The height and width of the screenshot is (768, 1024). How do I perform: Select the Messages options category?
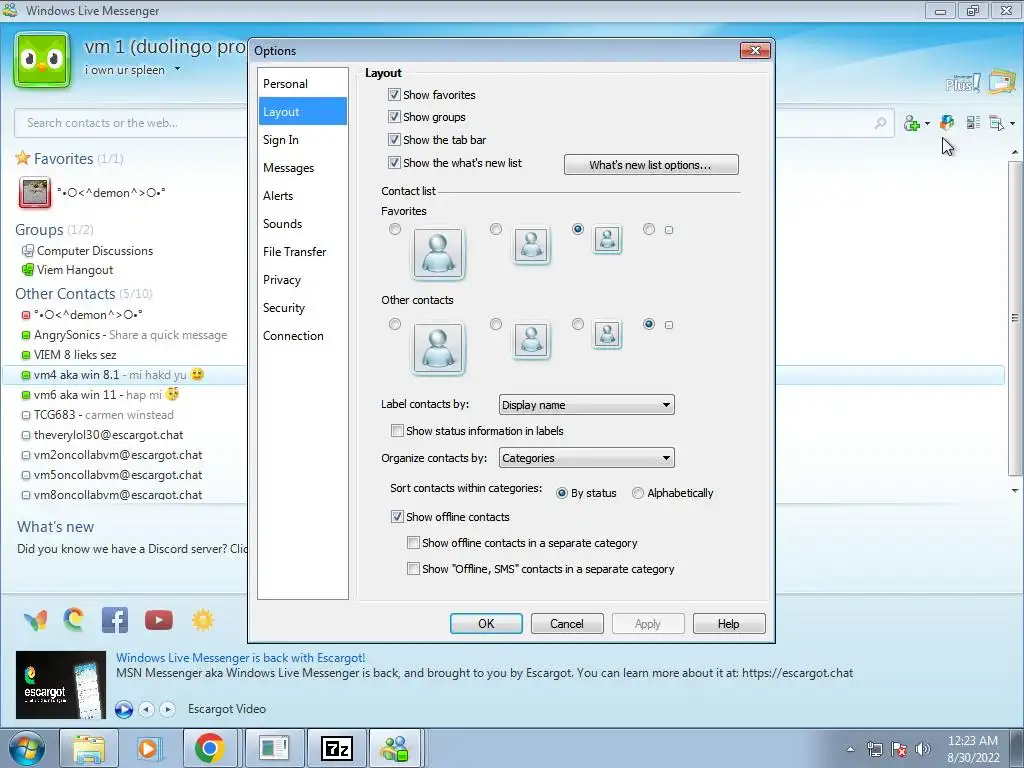click(x=302, y=168)
